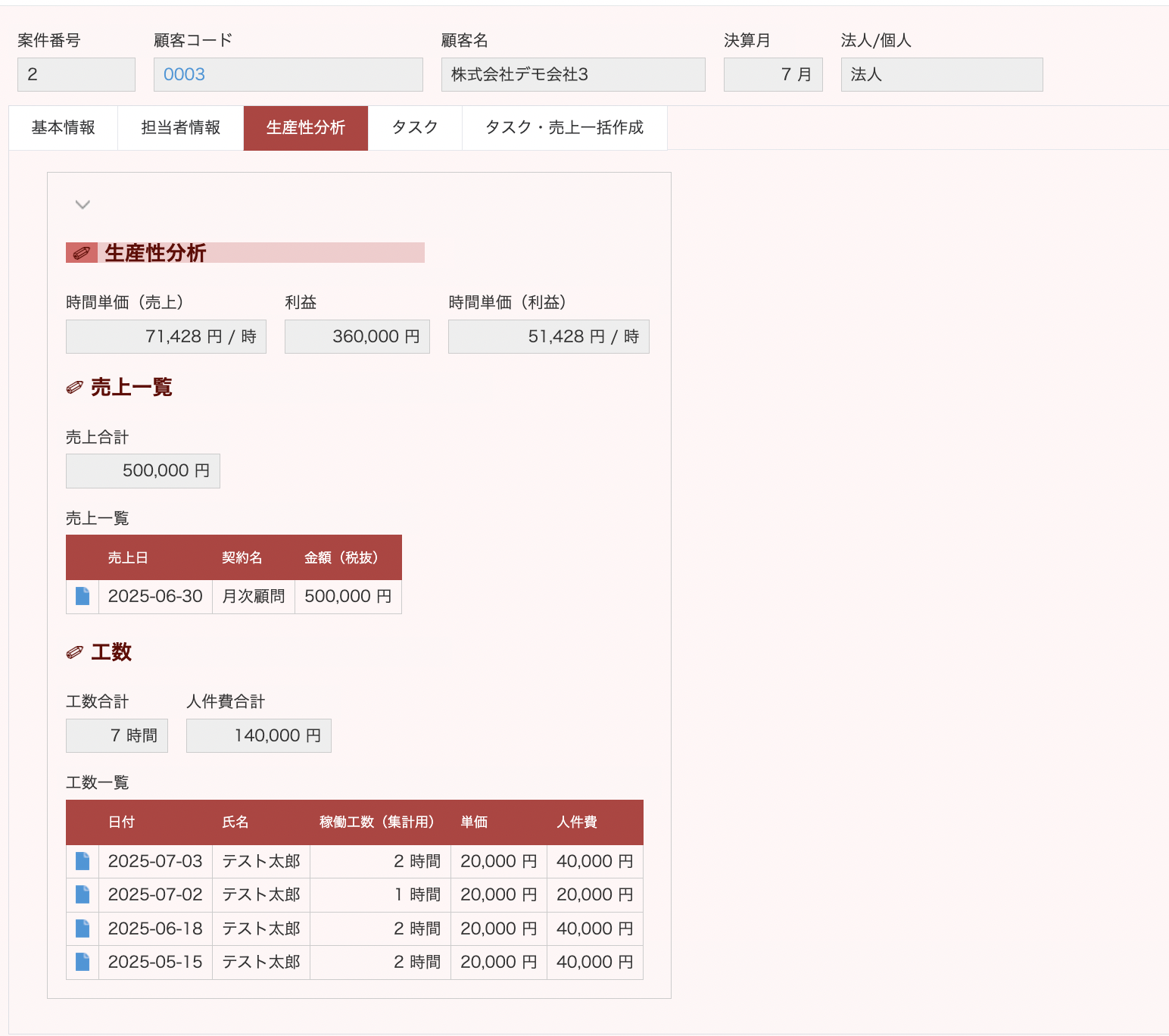The height and width of the screenshot is (1036, 1169).
Task: Click contract name cell 月次顧問
Action: coord(254,596)
